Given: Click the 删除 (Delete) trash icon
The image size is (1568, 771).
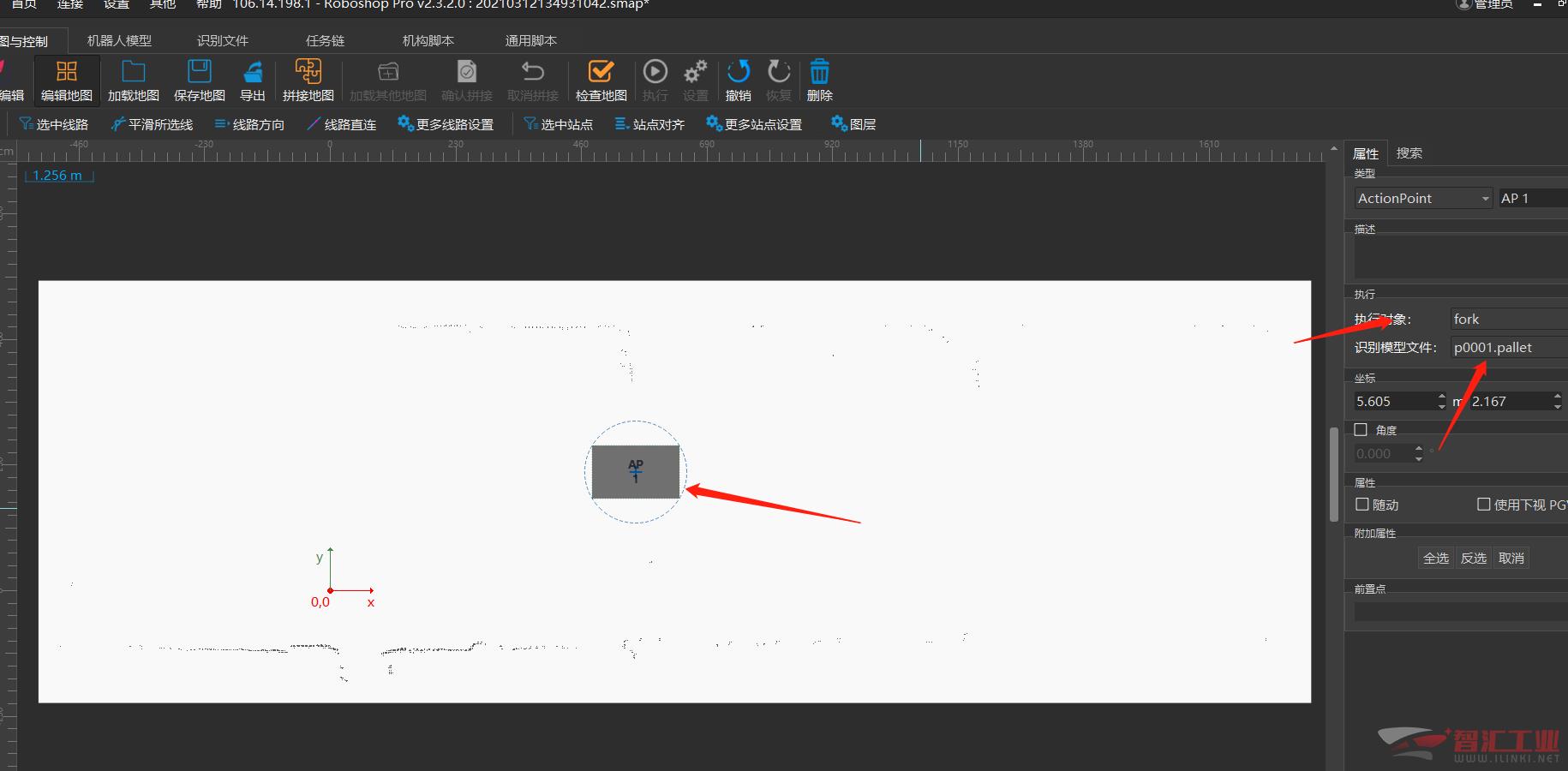Looking at the screenshot, I should [820, 71].
